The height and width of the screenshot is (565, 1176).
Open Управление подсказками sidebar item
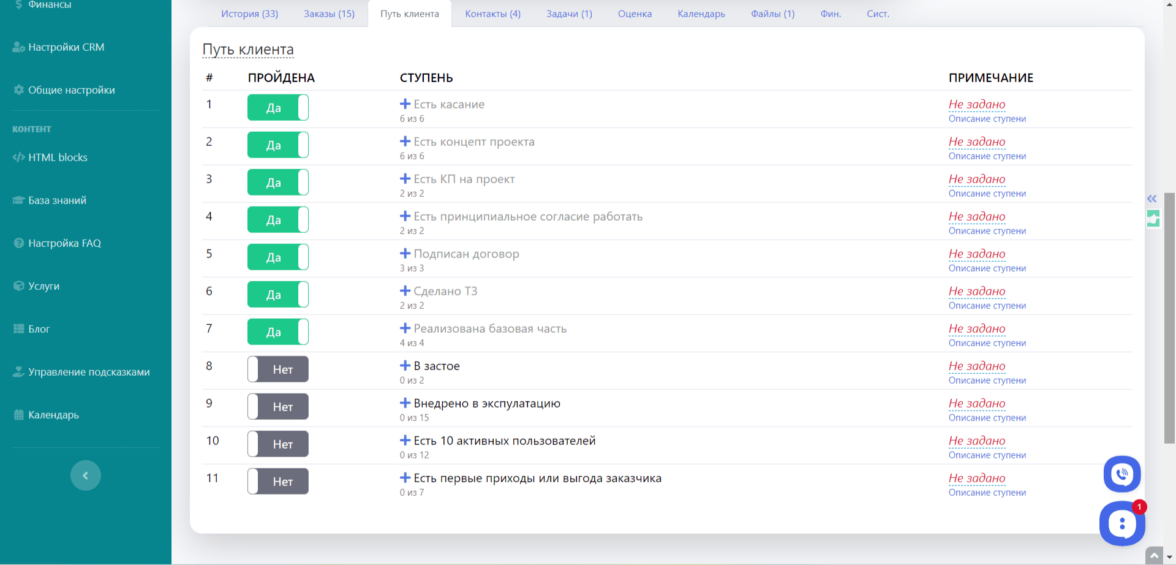(x=82, y=371)
